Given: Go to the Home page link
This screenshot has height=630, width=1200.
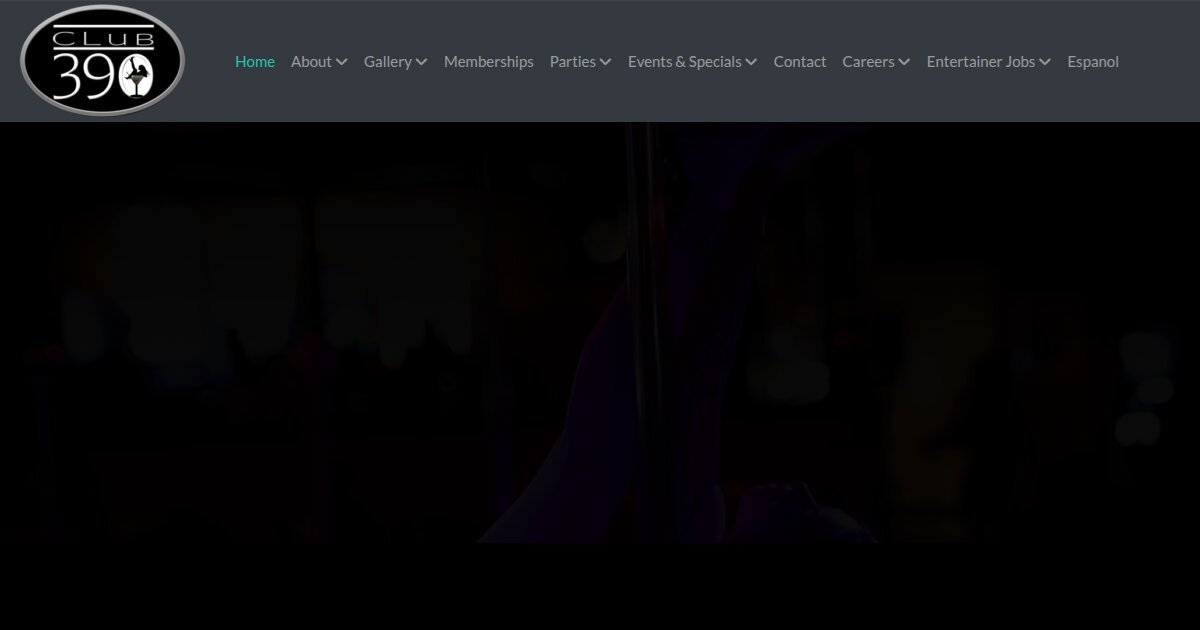Looking at the screenshot, I should point(254,61).
